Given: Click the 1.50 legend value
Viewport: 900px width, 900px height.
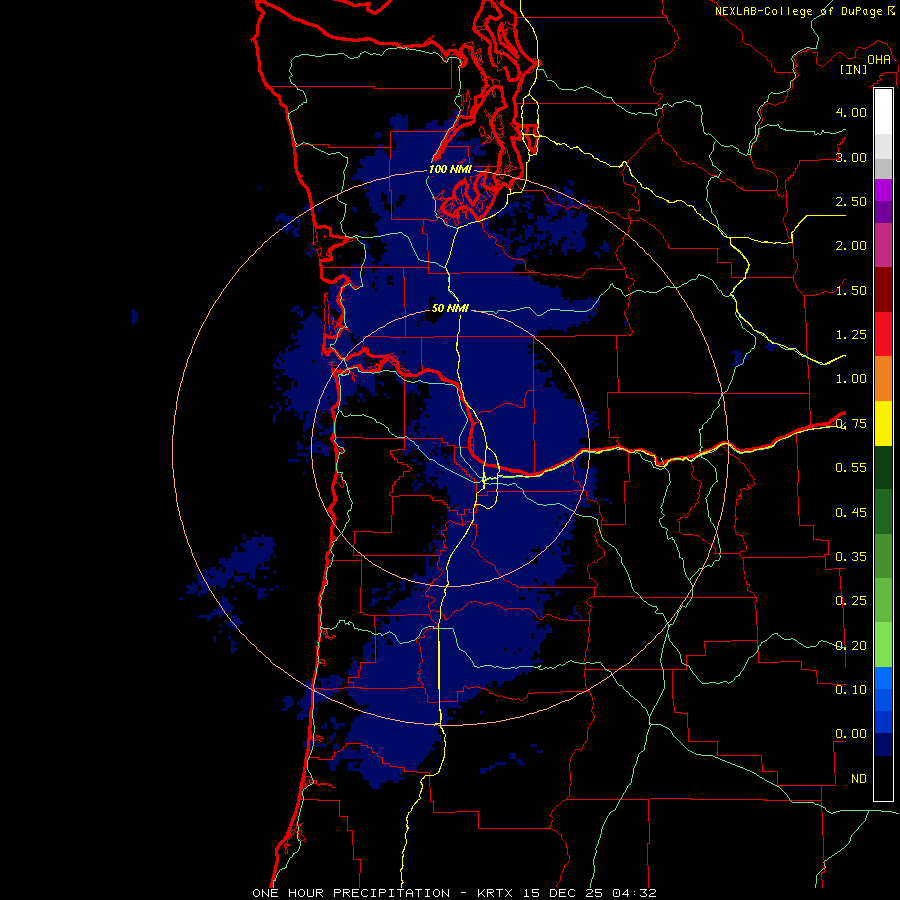Looking at the screenshot, I should point(851,290).
